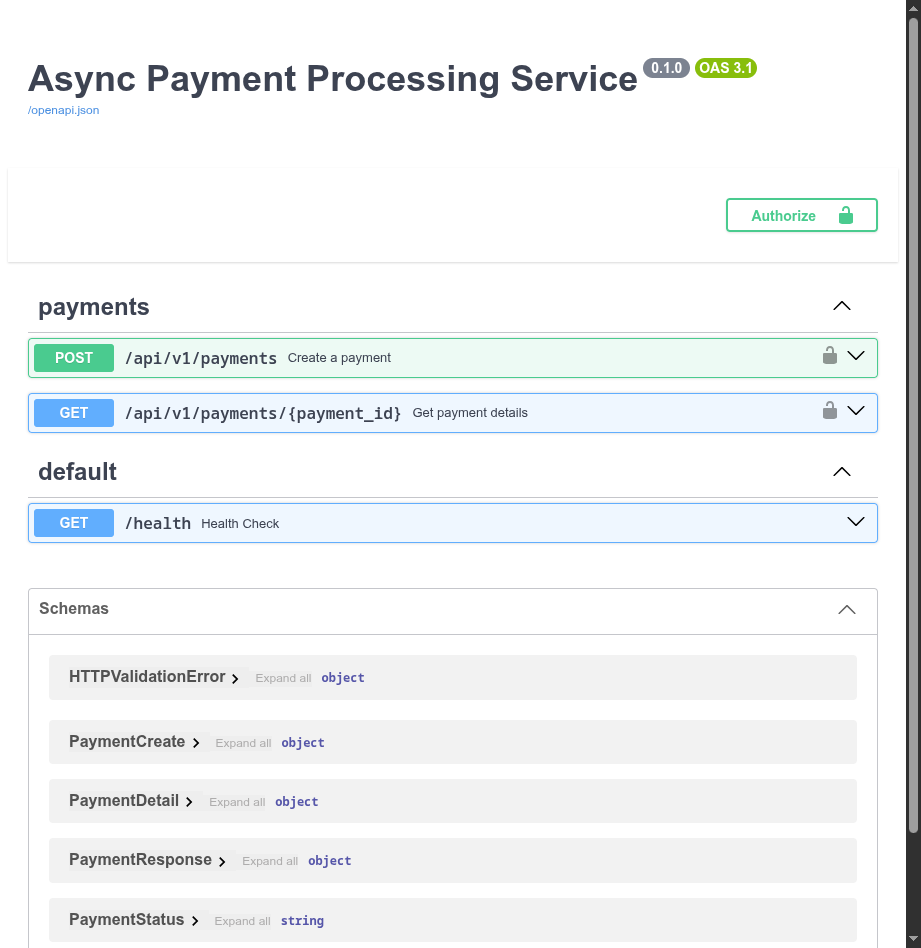Image resolution: width=921 pixels, height=948 pixels.
Task: Click the lock icon on POST /api/v1/payments
Action: [830, 356]
